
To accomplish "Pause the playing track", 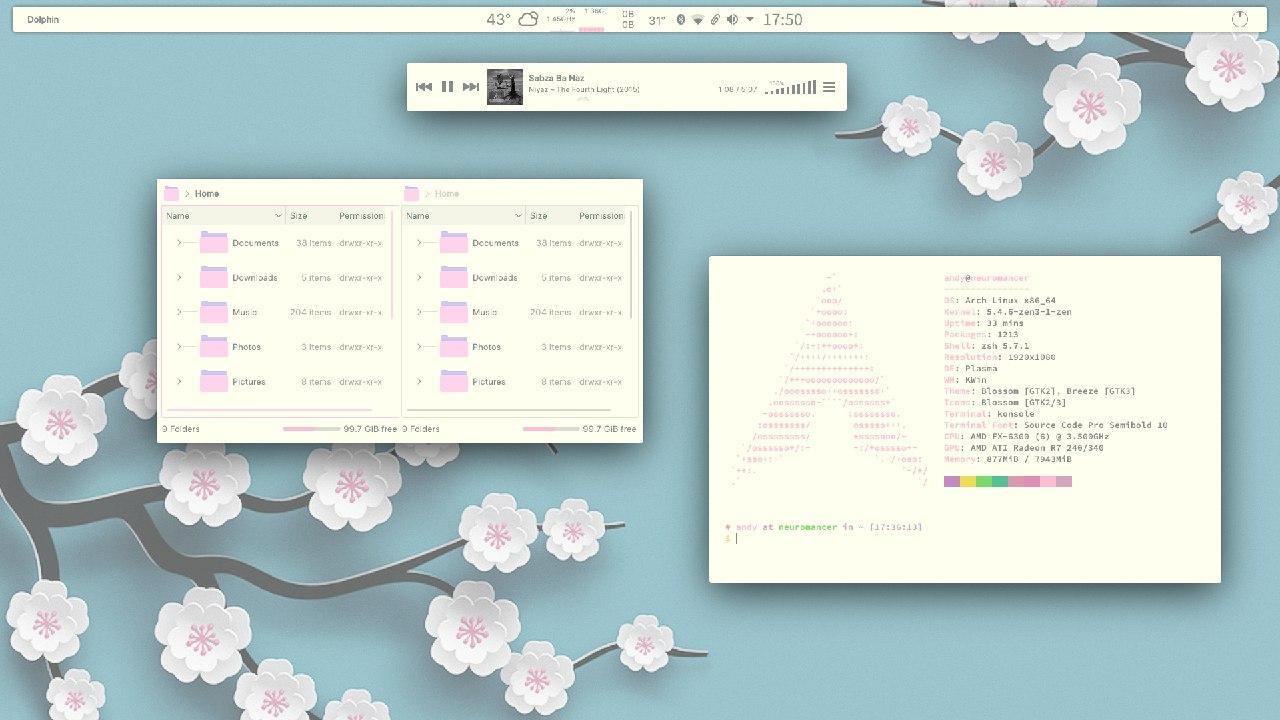I will coord(447,87).
